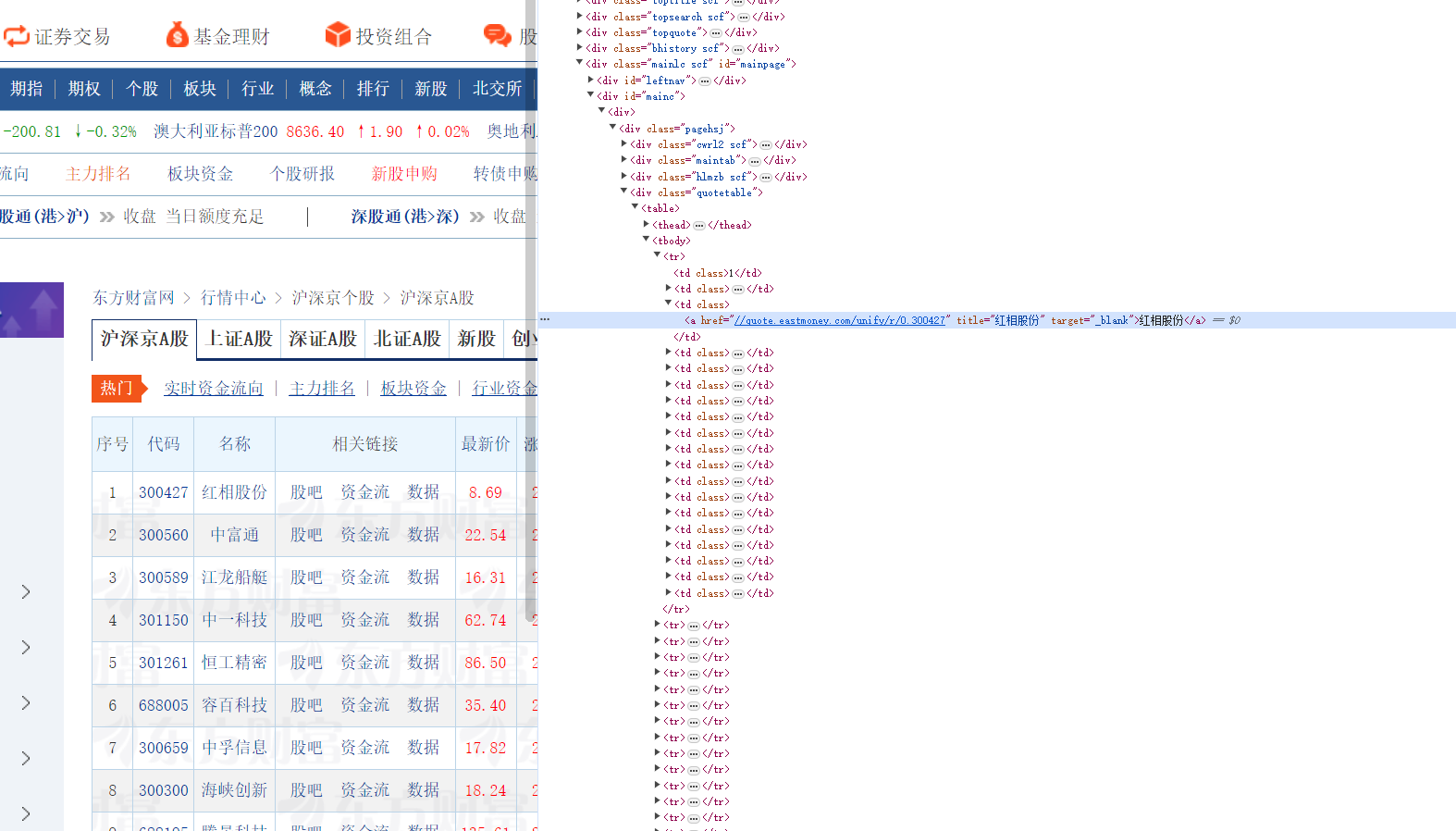Screen dimensions: 1456x831
Task: Collapse the pagehsj div node in DevTools
Action: 612,128
